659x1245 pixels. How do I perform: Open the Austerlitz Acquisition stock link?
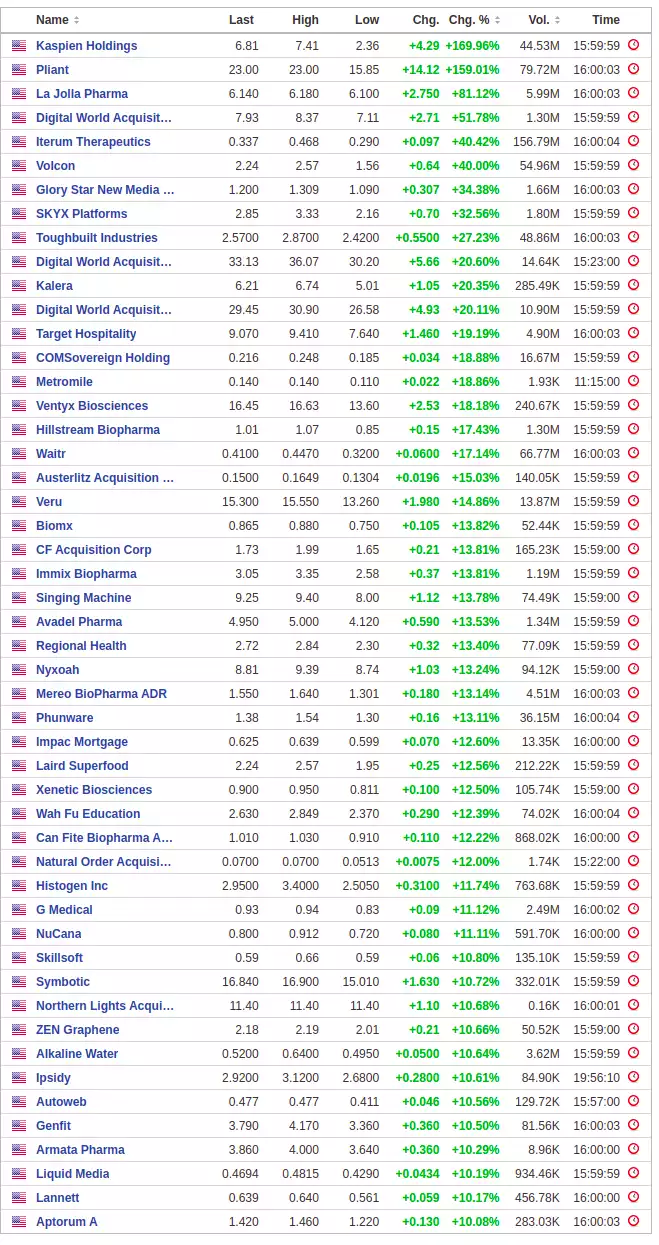[x=105, y=478]
